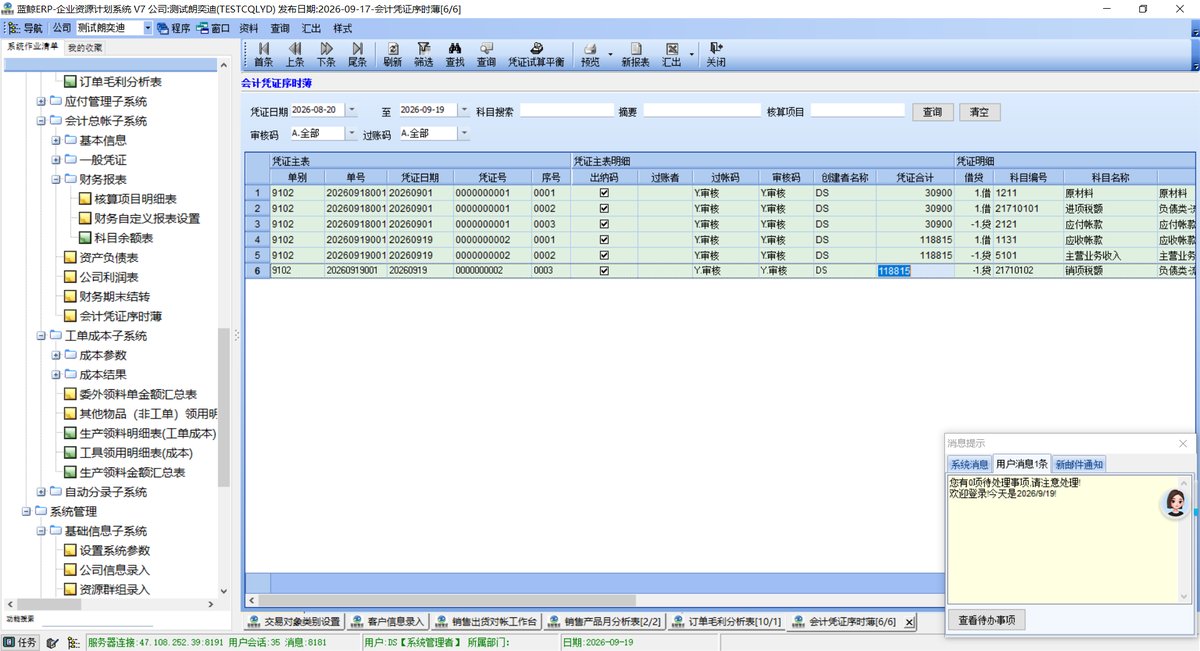Toggle 出纳码 checkbox in row 5

click(x=604, y=255)
